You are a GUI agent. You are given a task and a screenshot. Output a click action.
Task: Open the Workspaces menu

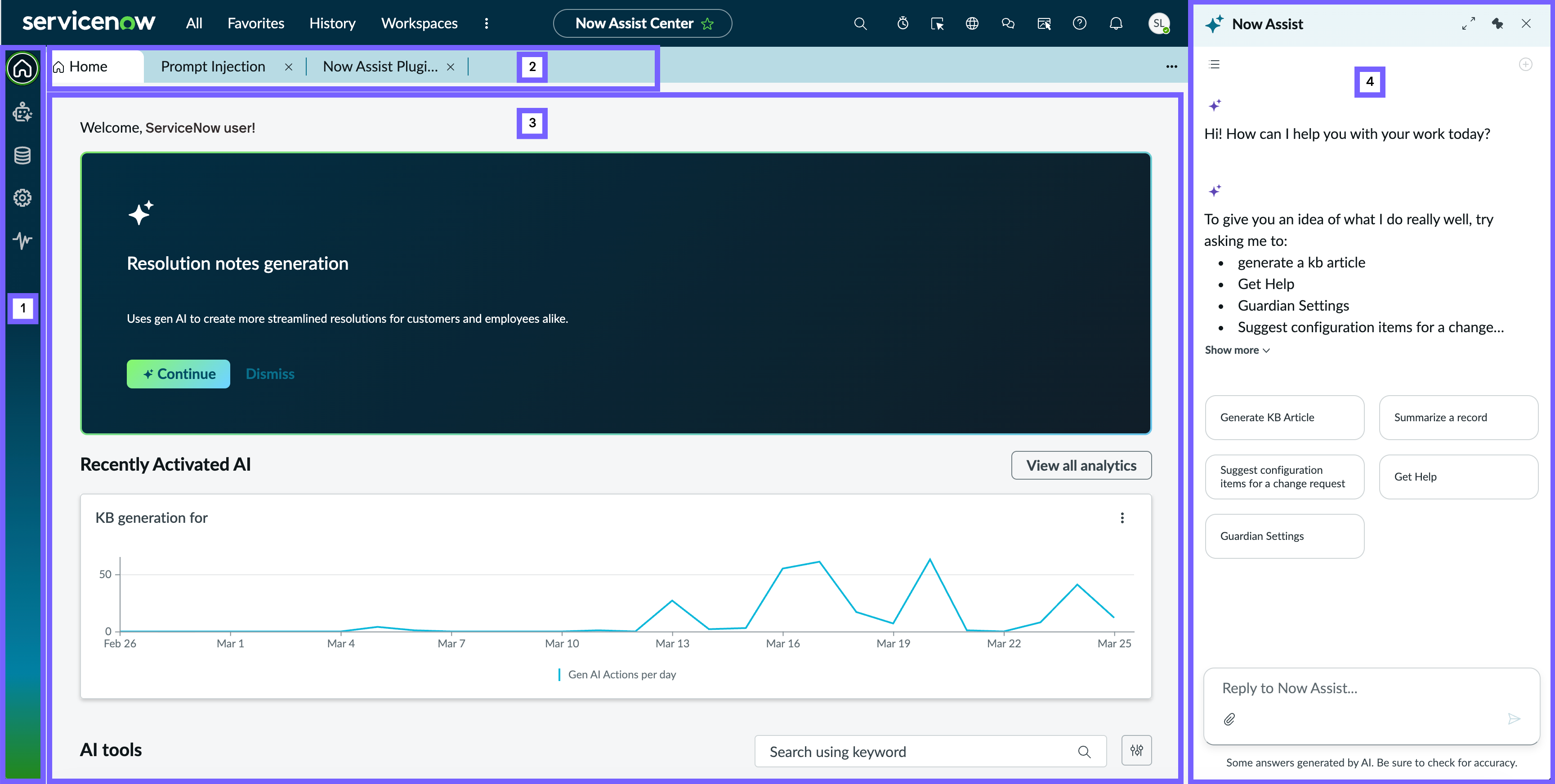pyautogui.click(x=420, y=23)
